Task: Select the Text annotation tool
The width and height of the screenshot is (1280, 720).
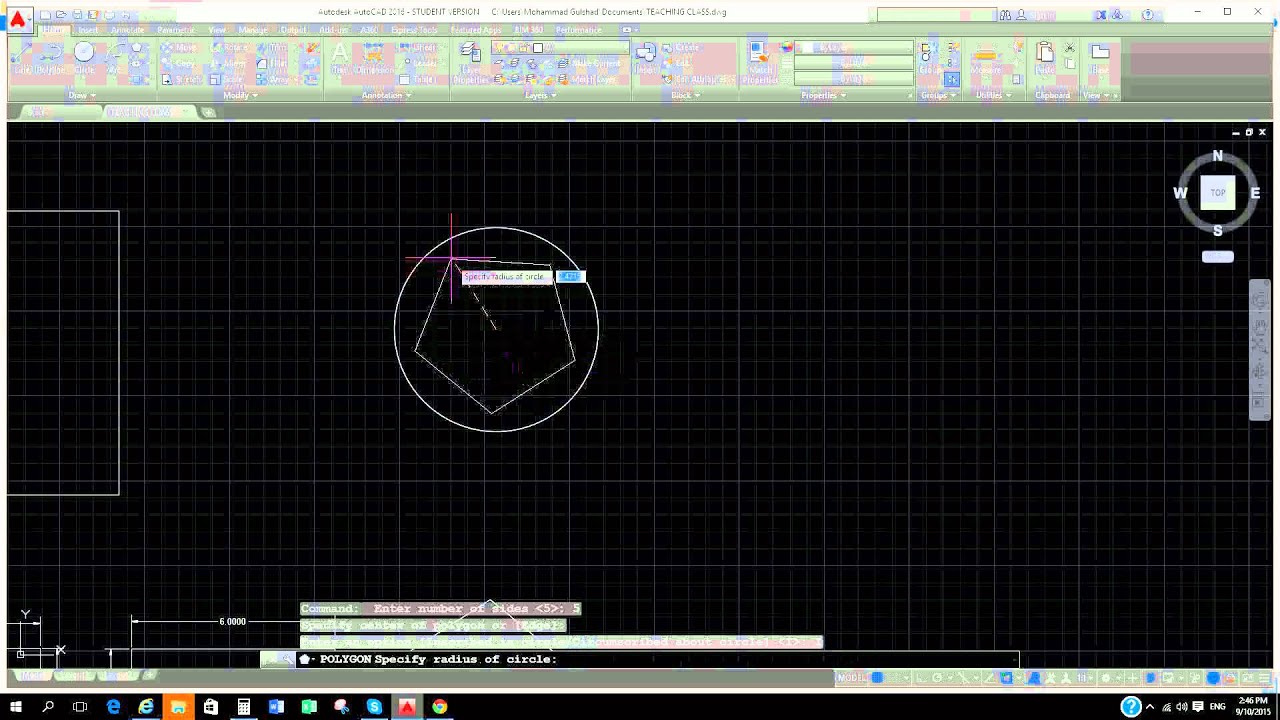Action: [x=340, y=58]
